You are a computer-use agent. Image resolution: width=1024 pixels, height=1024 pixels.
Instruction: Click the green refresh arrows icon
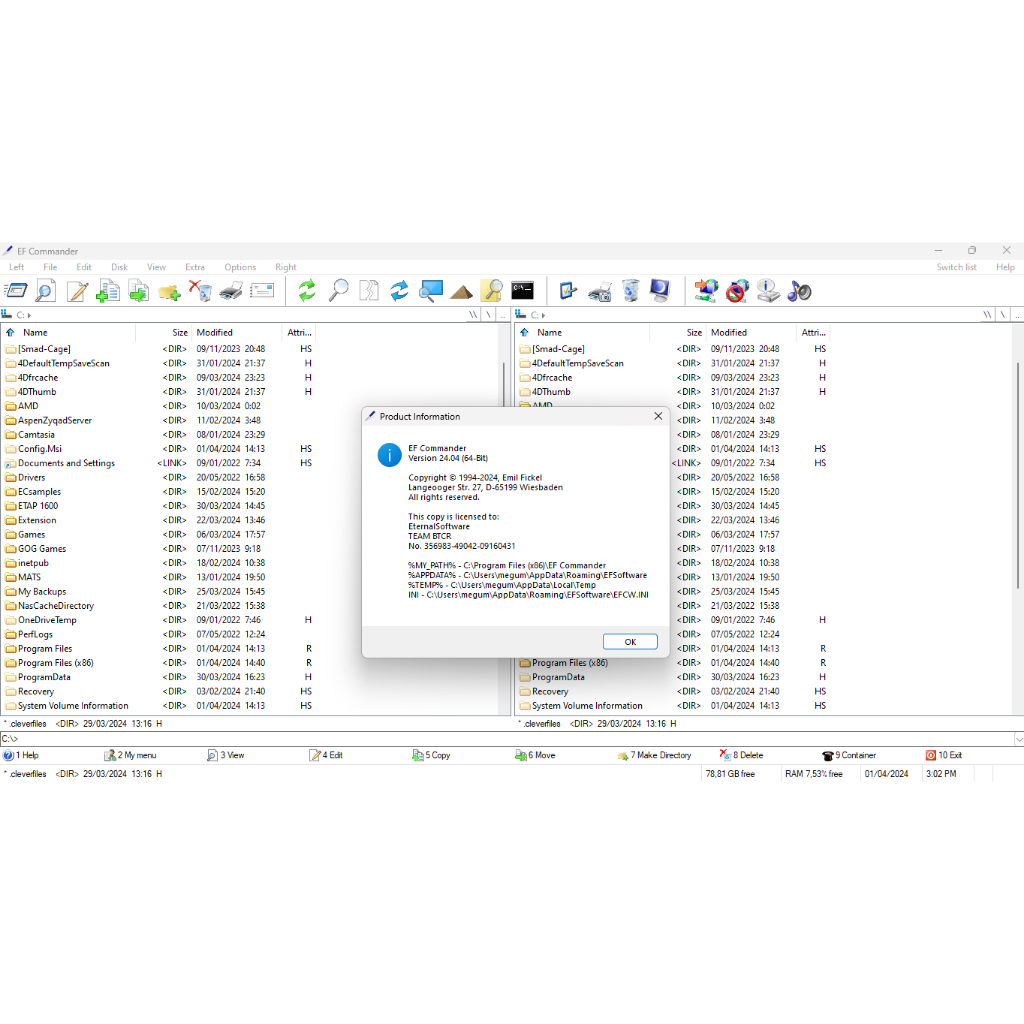pos(307,291)
